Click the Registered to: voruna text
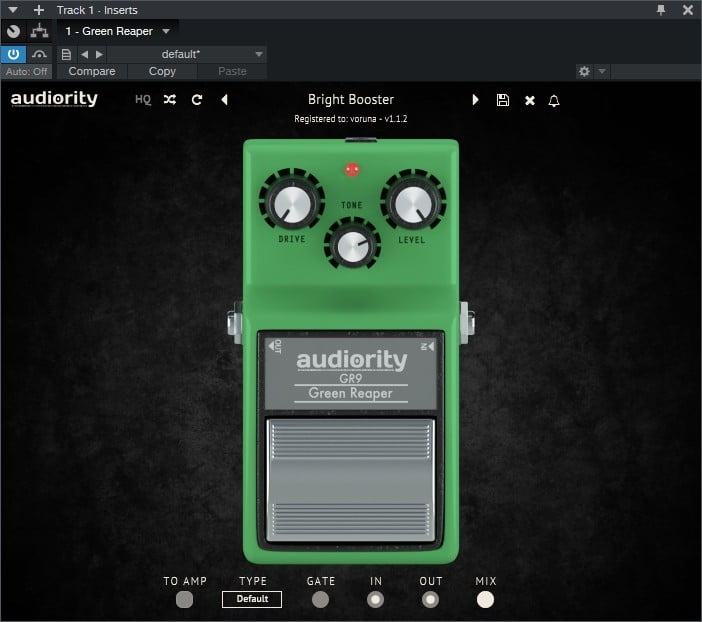Screen dimensions: 702x622 [x=351, y=119]
